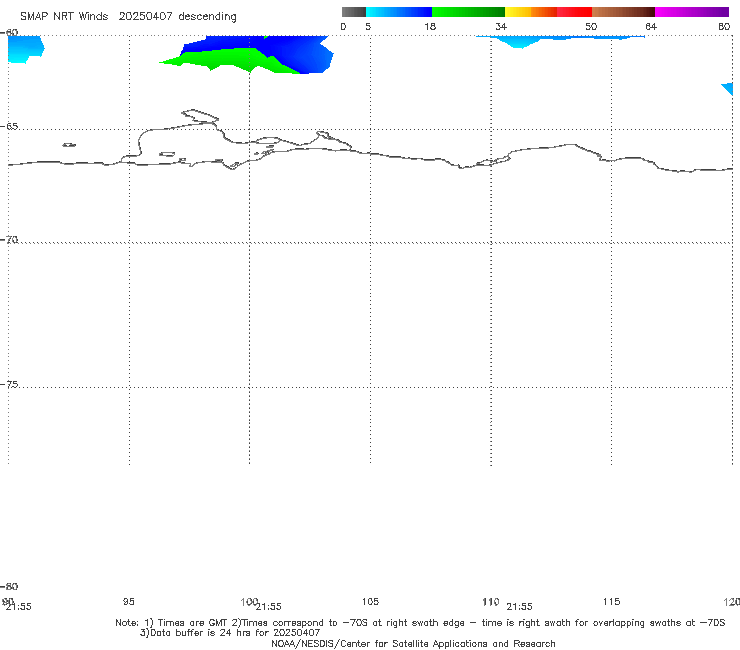Click the longitude label '95'
The height and width of the screenshot is (650, 740).
(128, 601)
